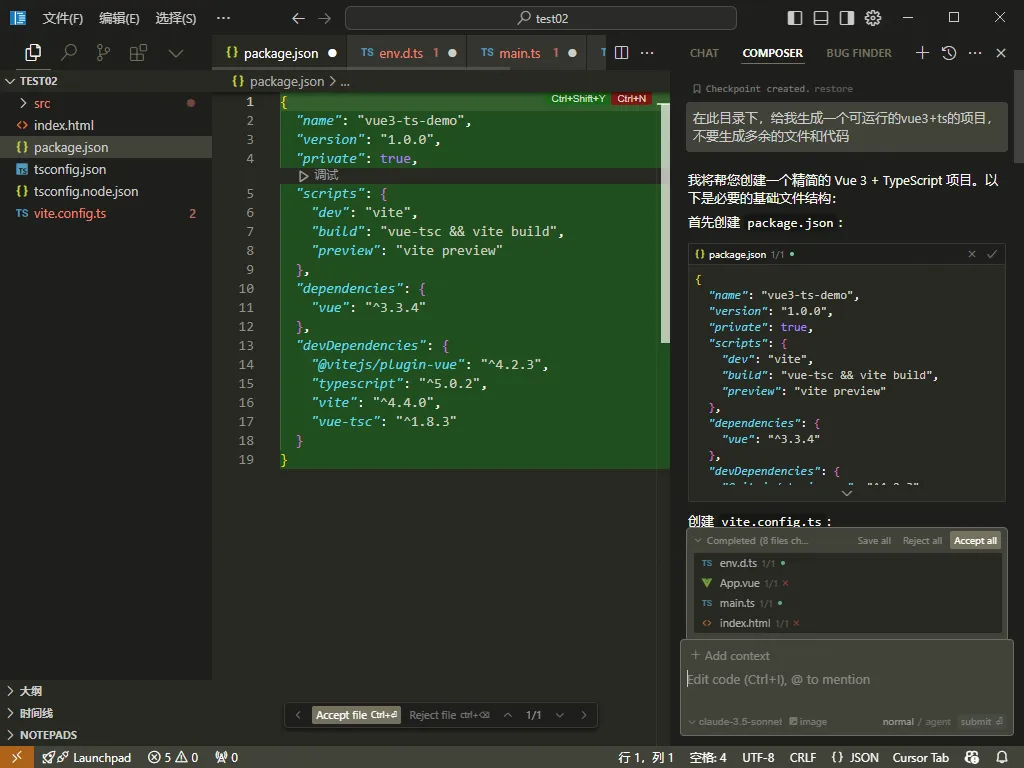Open the Extensions view

tap(138, 53)
